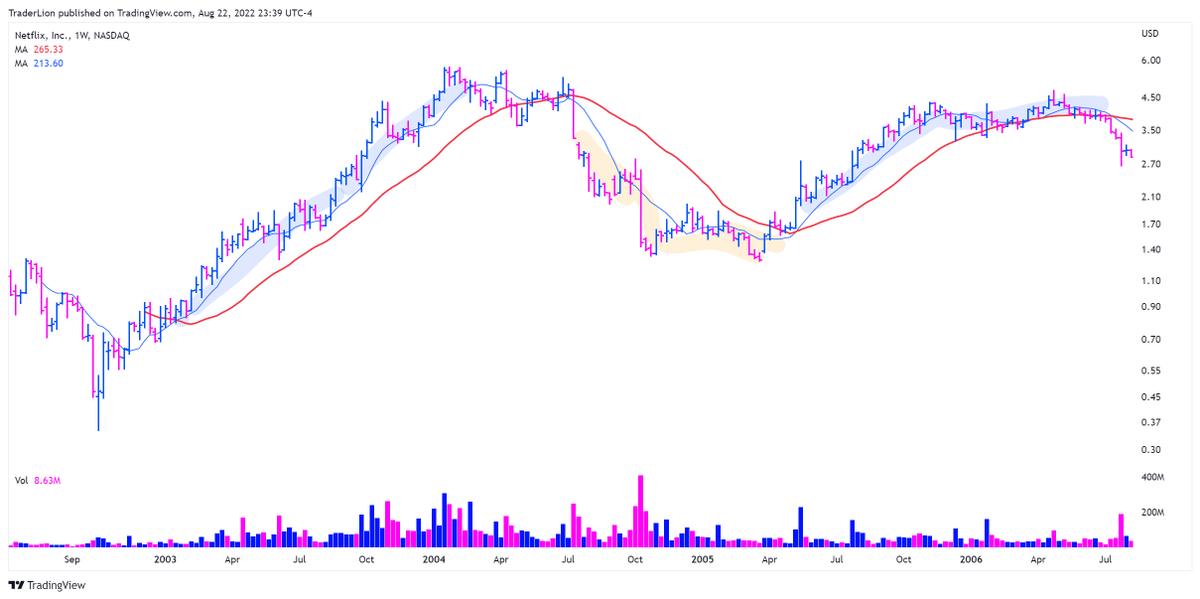This screenshot has width=1200, height=599.
Task: Click the USD currency label
Action: pyautogui.click(x=1150, y=35)
